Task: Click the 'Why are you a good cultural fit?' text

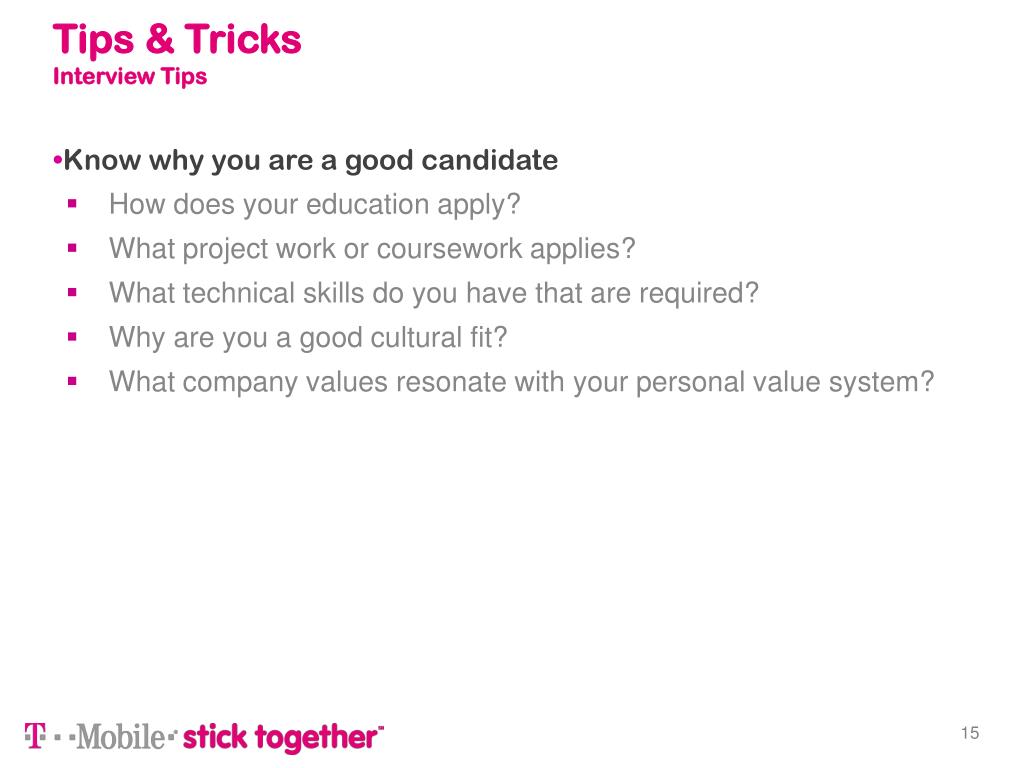Action: click(x=308, y=337)
